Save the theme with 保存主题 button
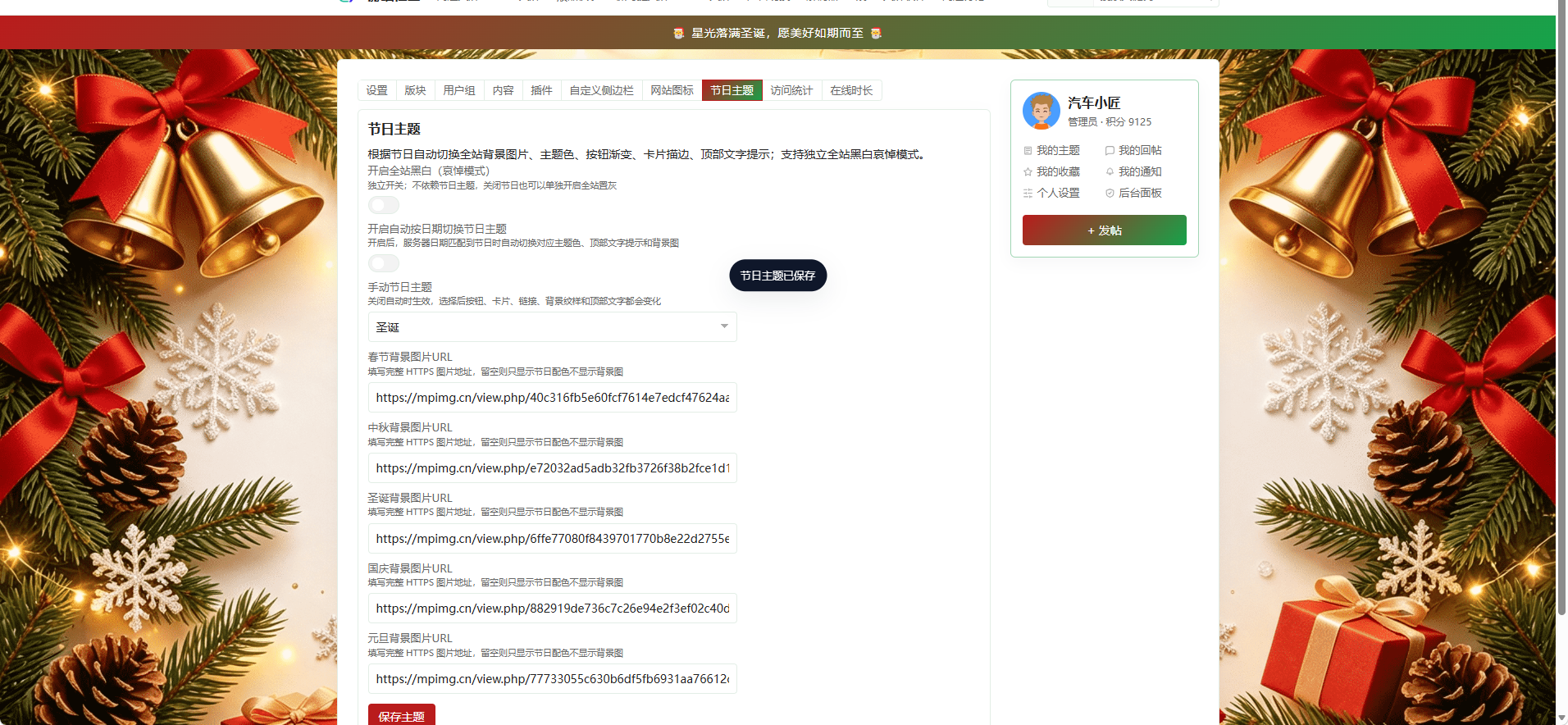 pos(402,715)
